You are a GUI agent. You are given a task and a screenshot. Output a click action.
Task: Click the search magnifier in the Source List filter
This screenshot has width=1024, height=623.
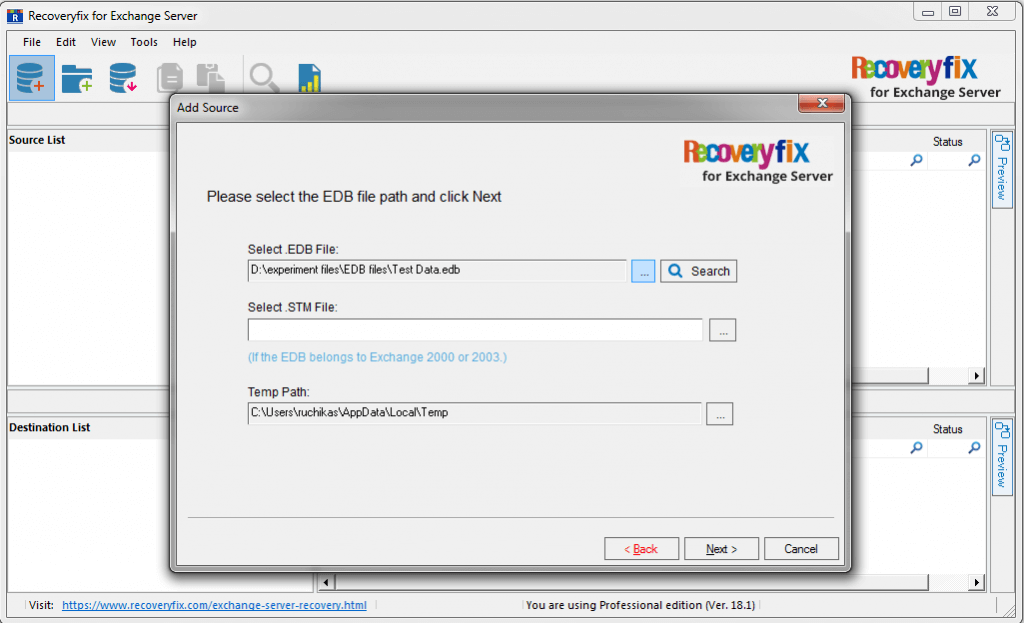pyautogui.click(x=917, y=160)
